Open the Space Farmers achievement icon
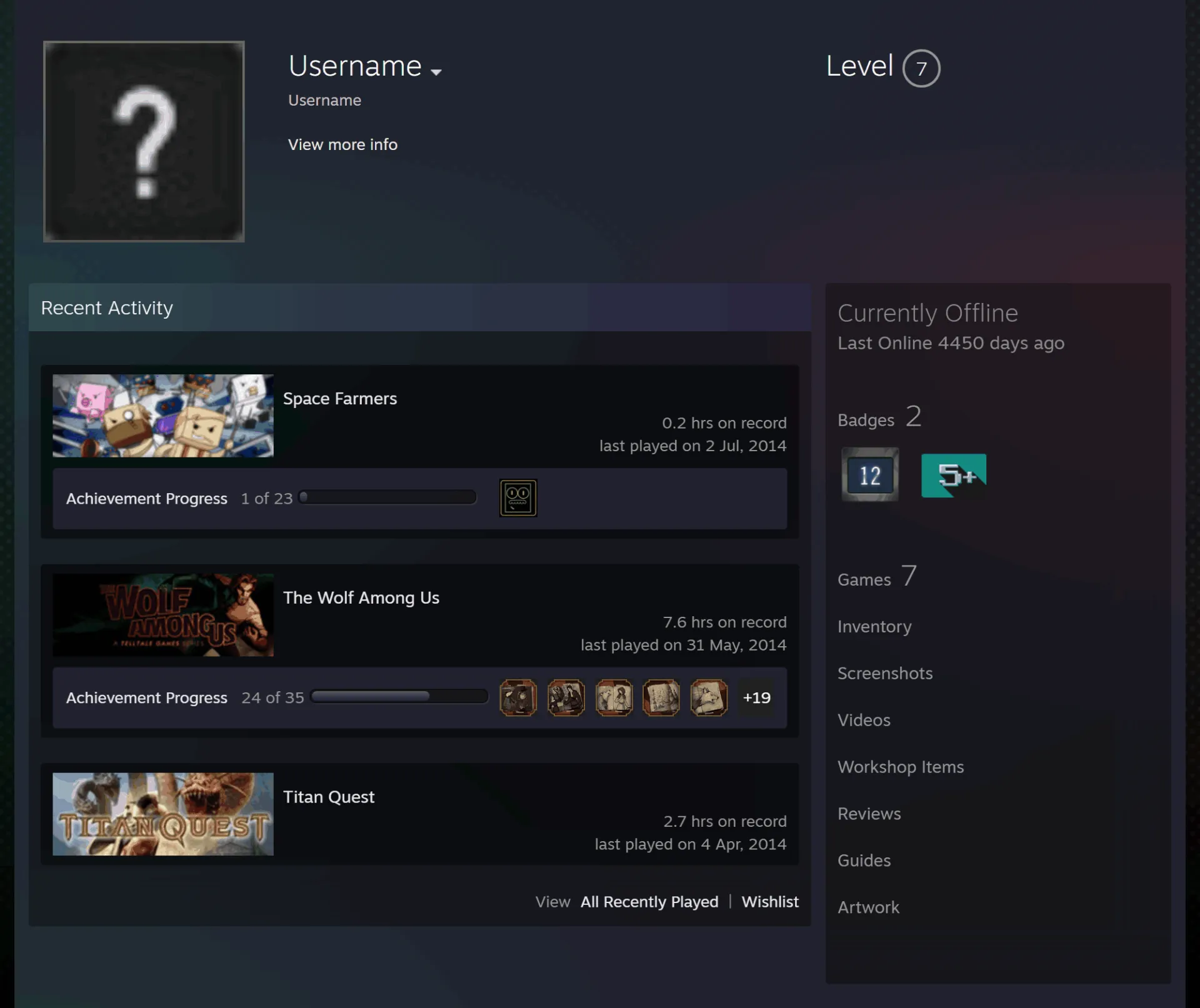 [x=518, y=498]
